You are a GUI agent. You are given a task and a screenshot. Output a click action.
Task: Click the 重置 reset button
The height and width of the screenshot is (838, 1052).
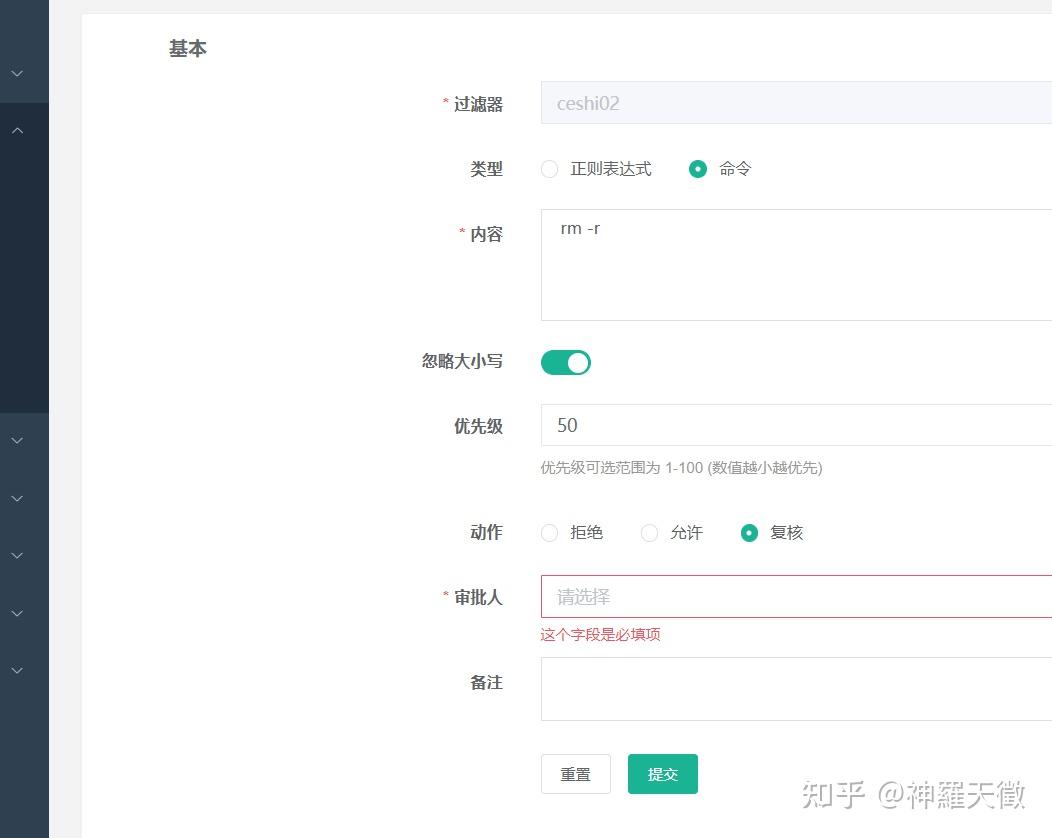(x=575, y=773)
